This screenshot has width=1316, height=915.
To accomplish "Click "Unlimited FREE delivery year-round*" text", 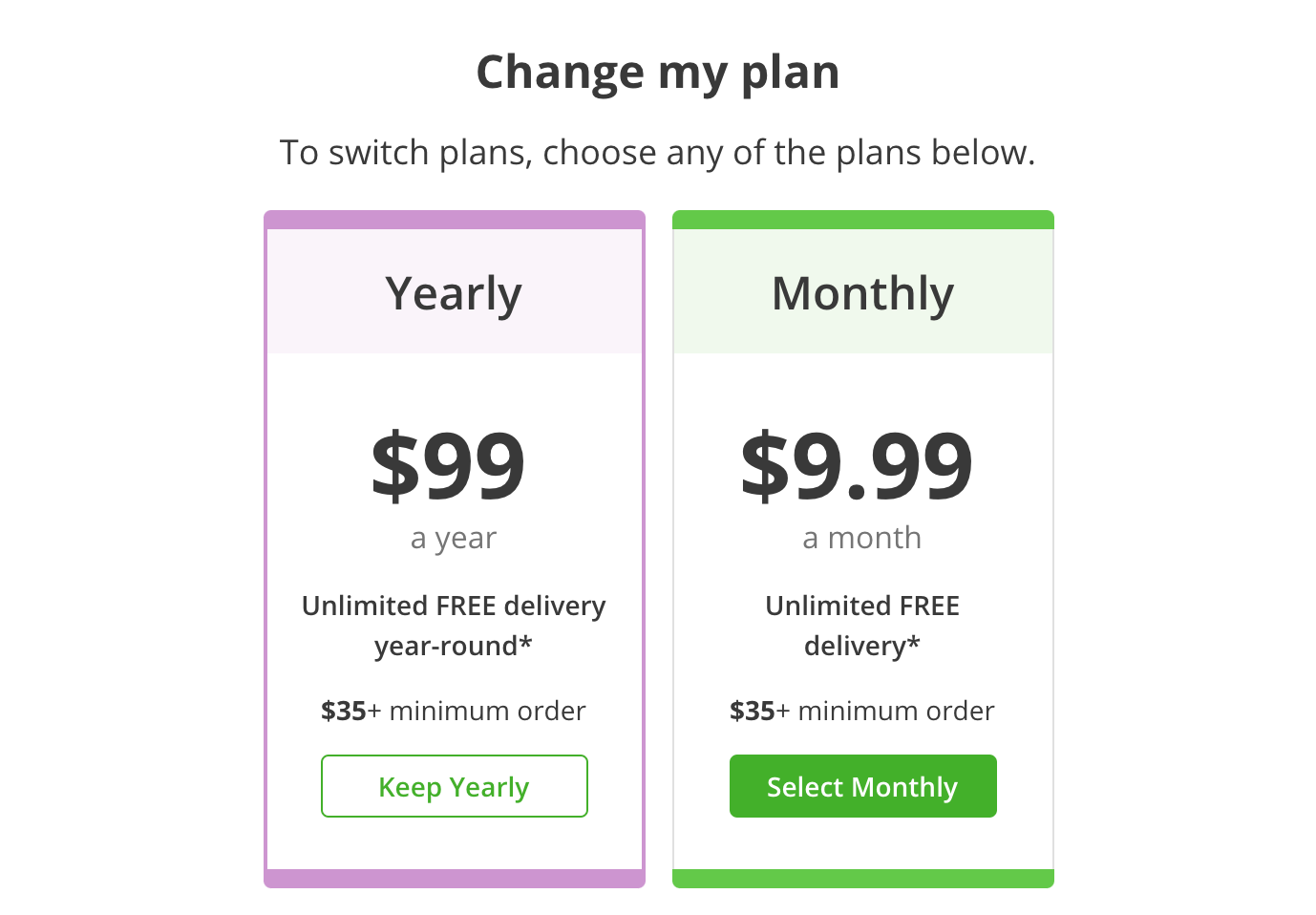I will pyautogui.click(x=454, y=626).
